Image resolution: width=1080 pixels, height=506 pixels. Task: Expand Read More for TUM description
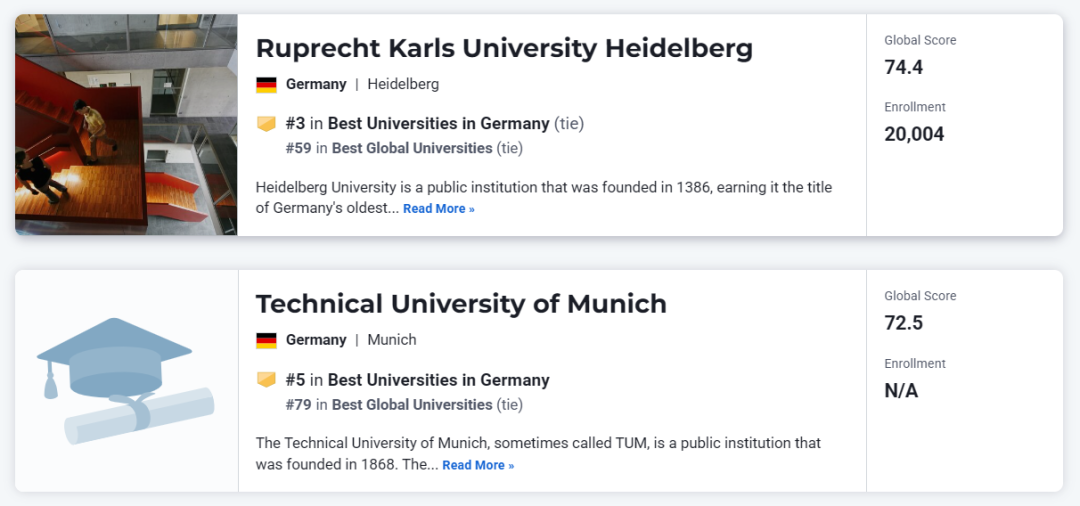point(478,465)
